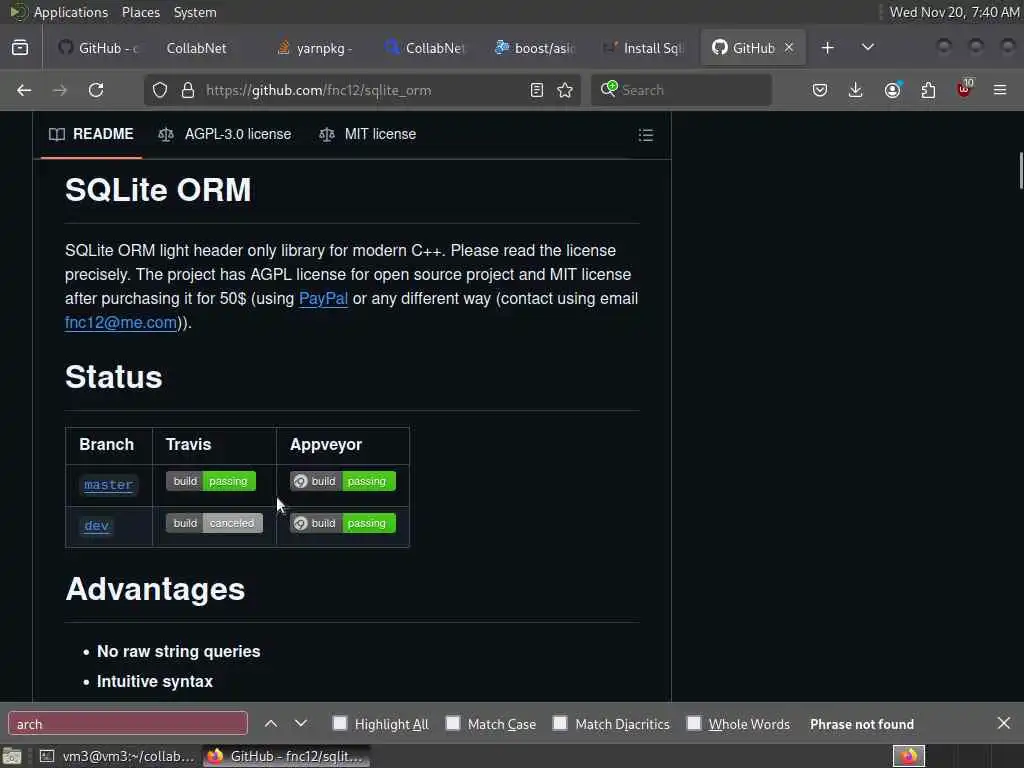Enable the Whole Words checkbox
Viewport: 1024px width, 768px height.
(x=694, y=723)
